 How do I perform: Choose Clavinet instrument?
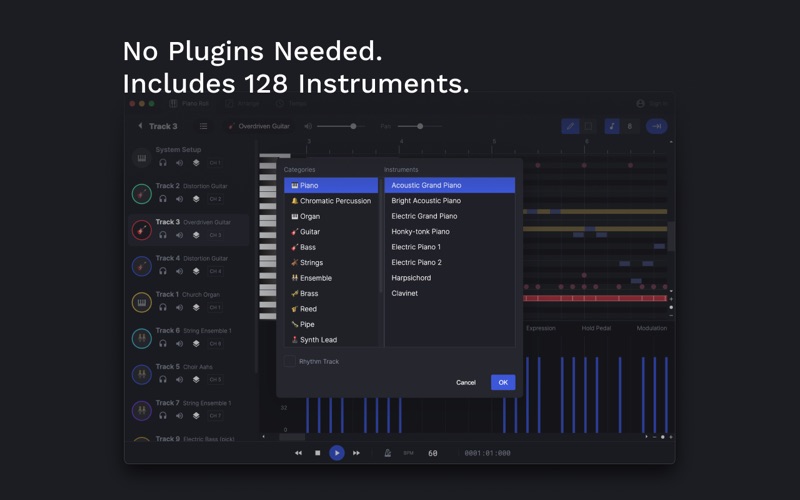coord(449,293)
